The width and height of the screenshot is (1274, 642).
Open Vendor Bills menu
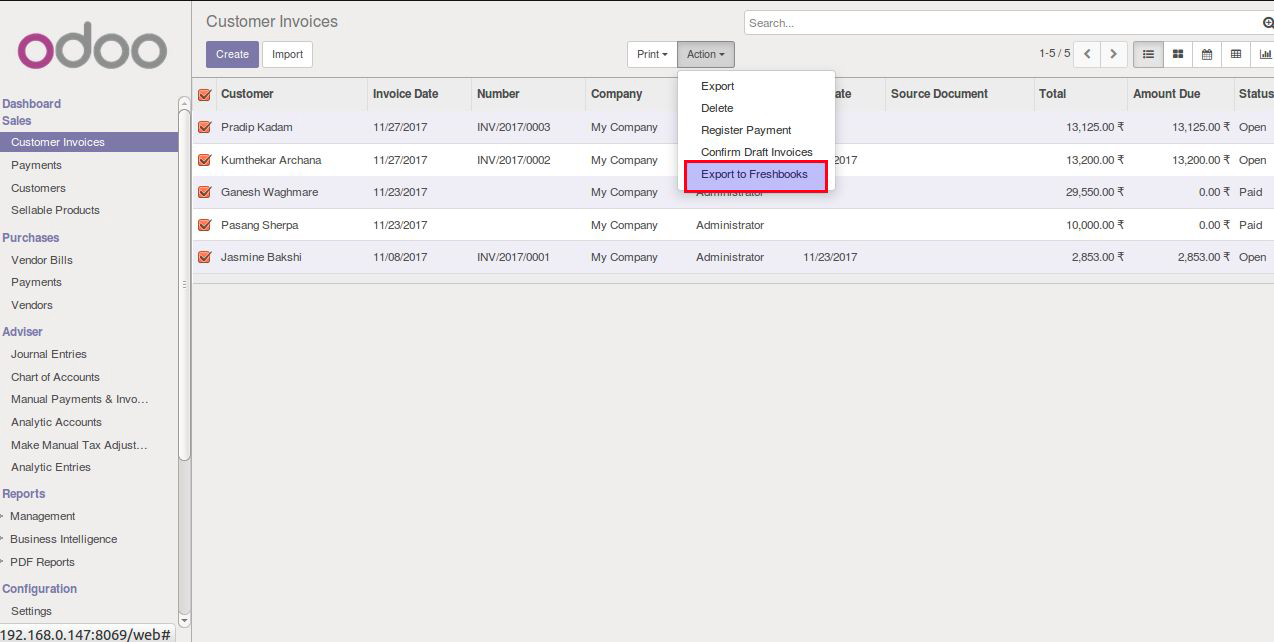click(x=42, y=260)
